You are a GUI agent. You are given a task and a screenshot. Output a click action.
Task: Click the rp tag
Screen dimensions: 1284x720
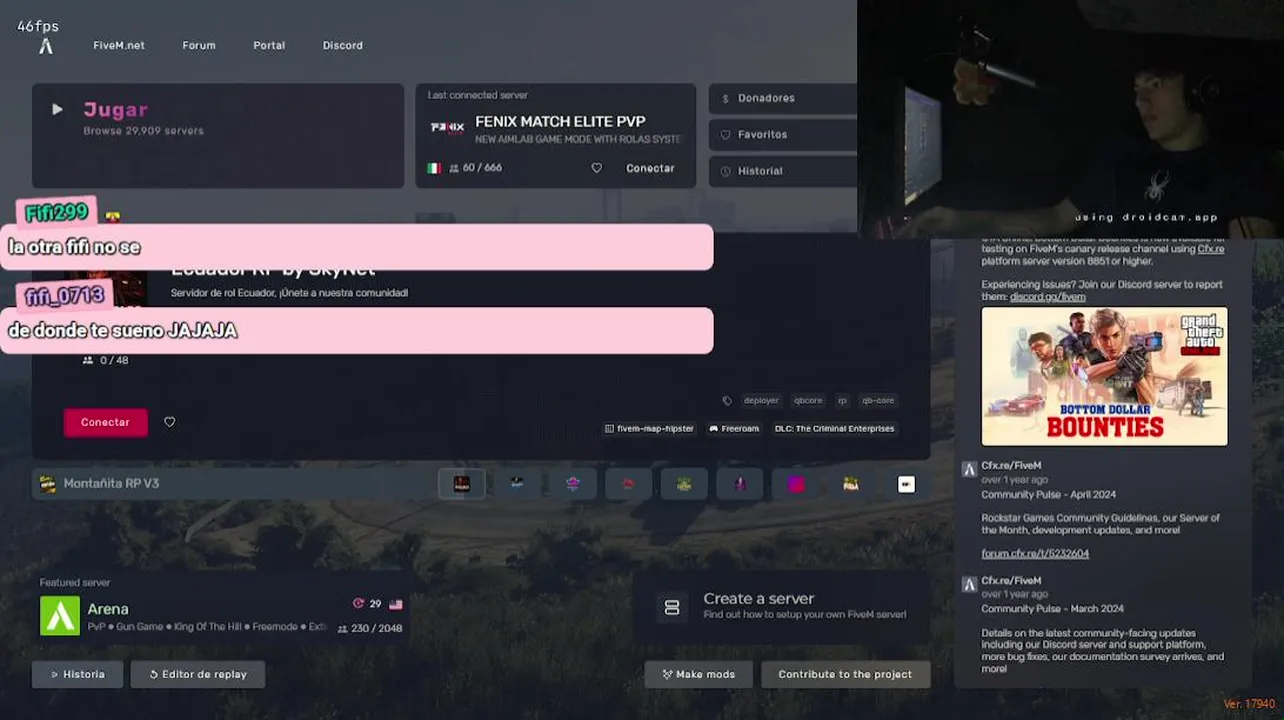click(842, 400)
